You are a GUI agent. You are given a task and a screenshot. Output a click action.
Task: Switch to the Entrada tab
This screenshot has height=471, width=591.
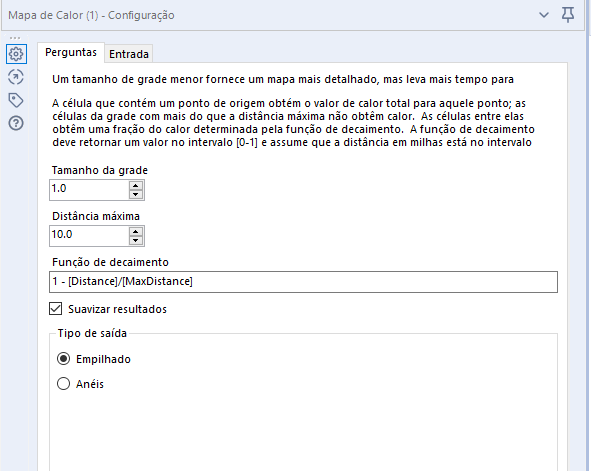129,54
